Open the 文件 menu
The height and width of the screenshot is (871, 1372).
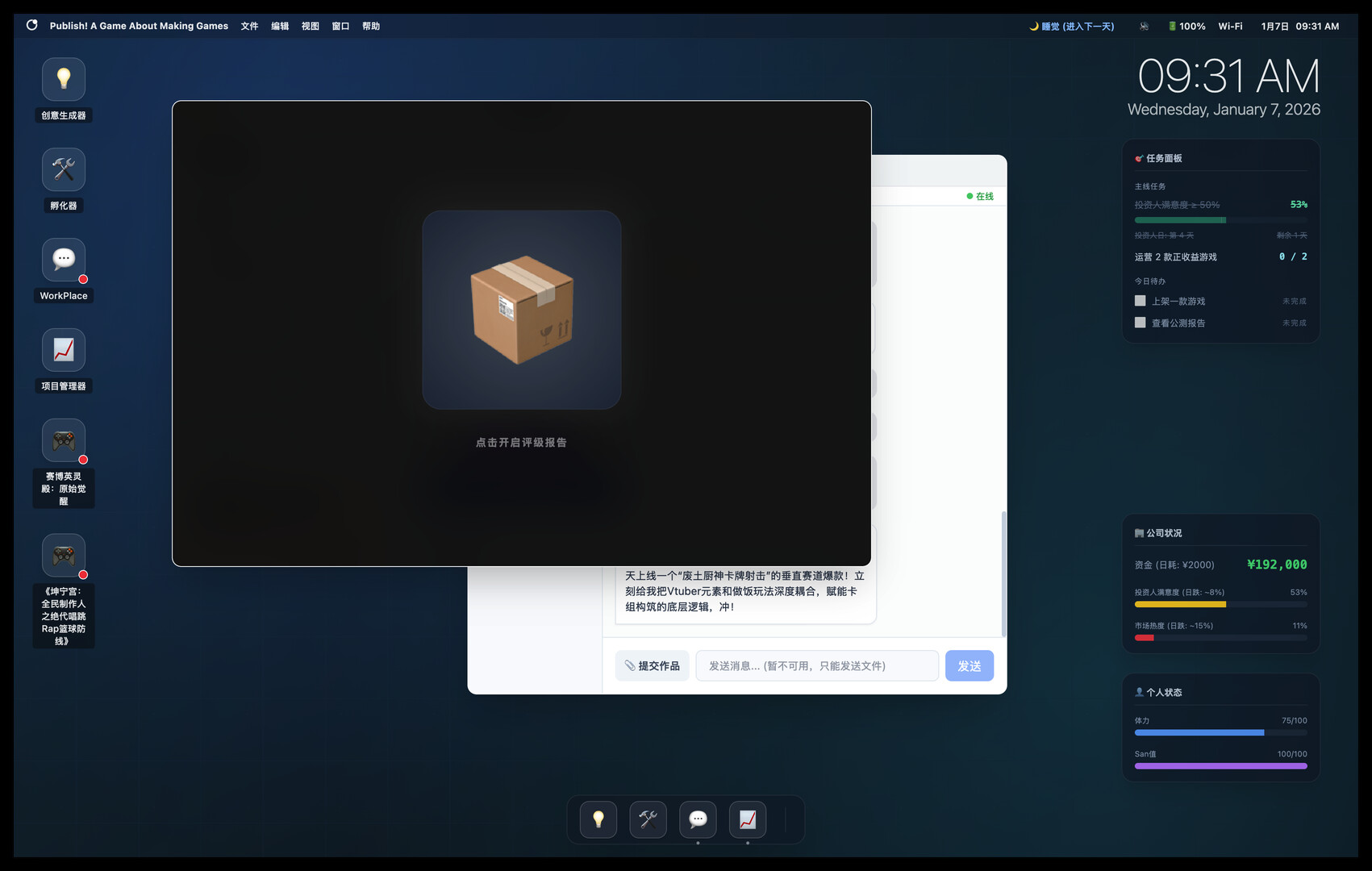[x=249, y=26]
